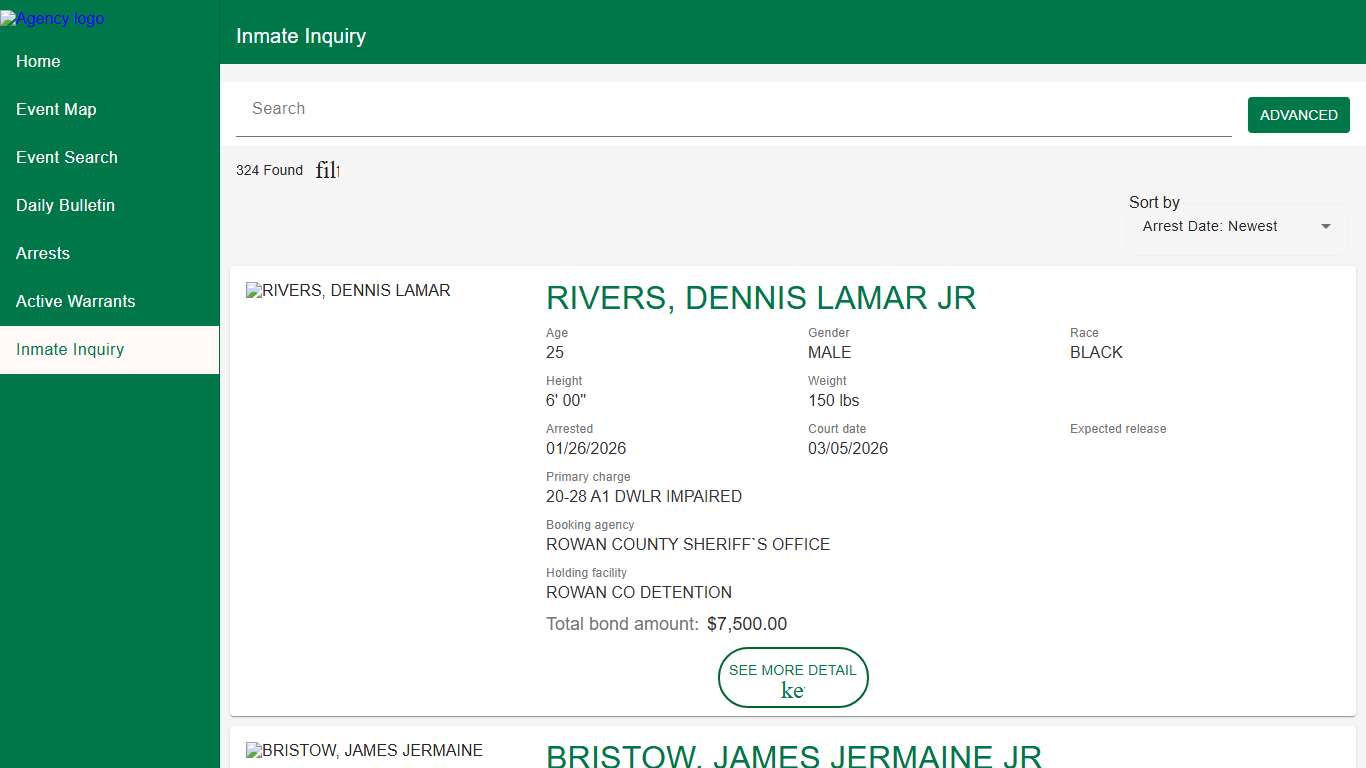Navigate to Home in the sidebar
Viewport: 1366px width, 768px height.
[x=38, y=61]
